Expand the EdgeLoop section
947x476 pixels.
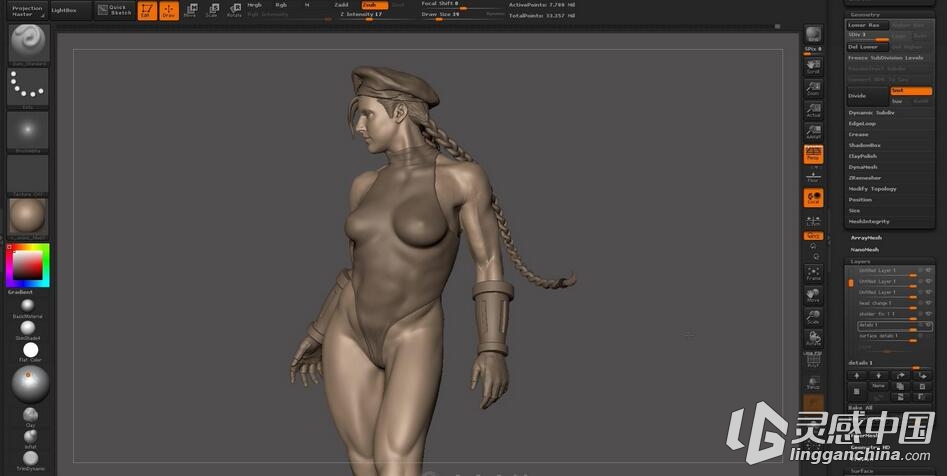click(x=862, y=124)
